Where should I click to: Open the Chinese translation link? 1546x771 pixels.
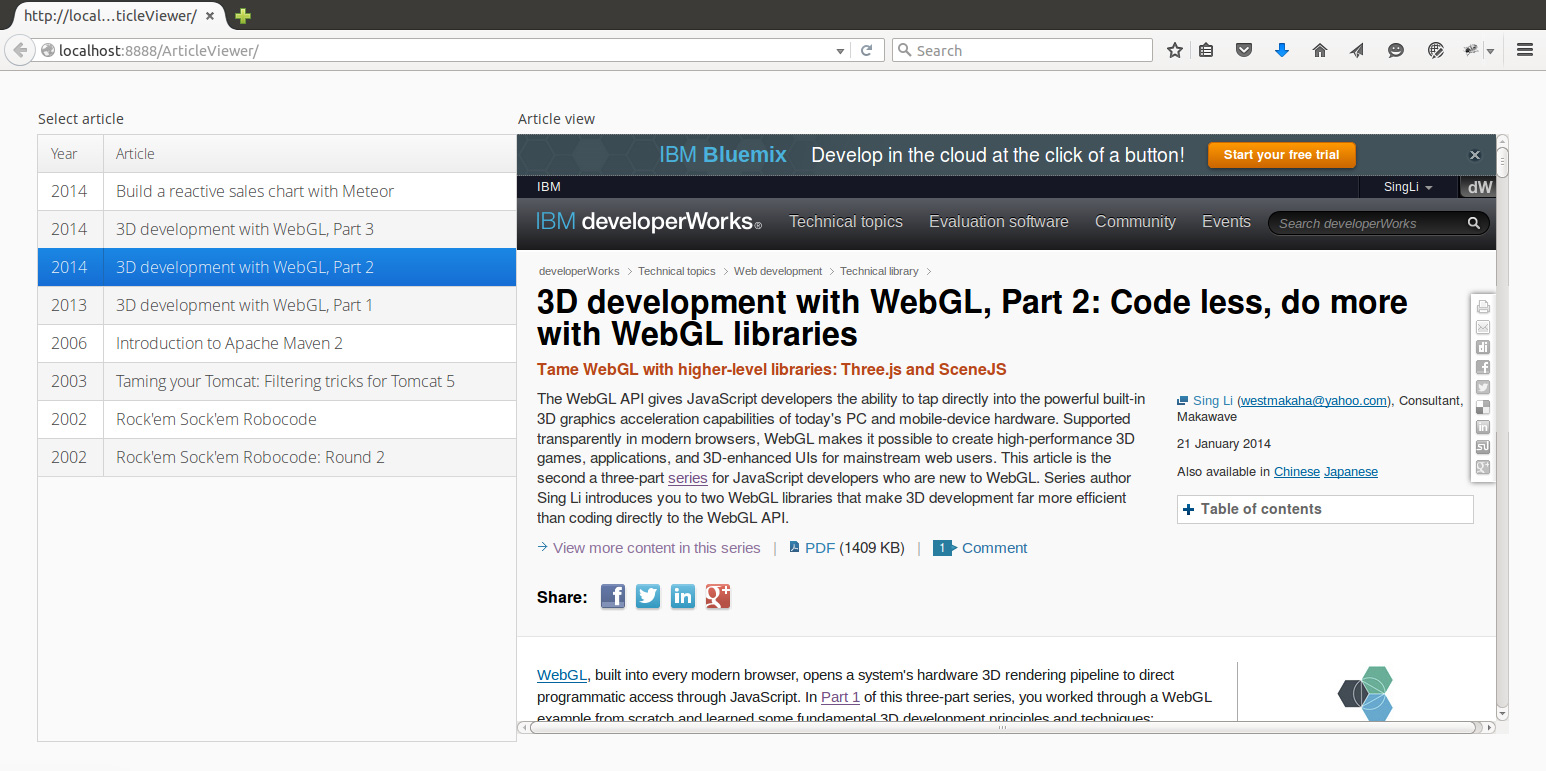tap(1297, 472)
